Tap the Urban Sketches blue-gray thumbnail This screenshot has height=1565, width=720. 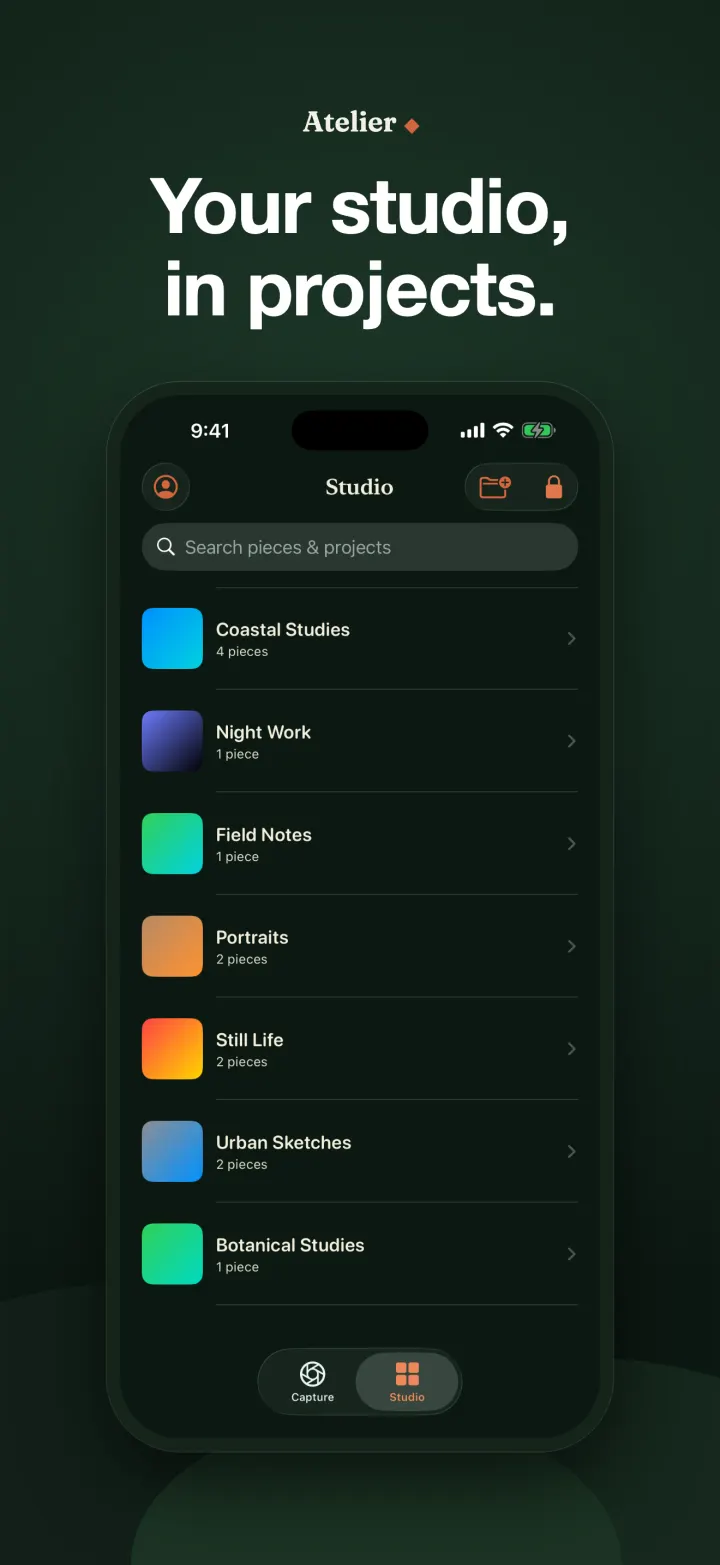172,1152
